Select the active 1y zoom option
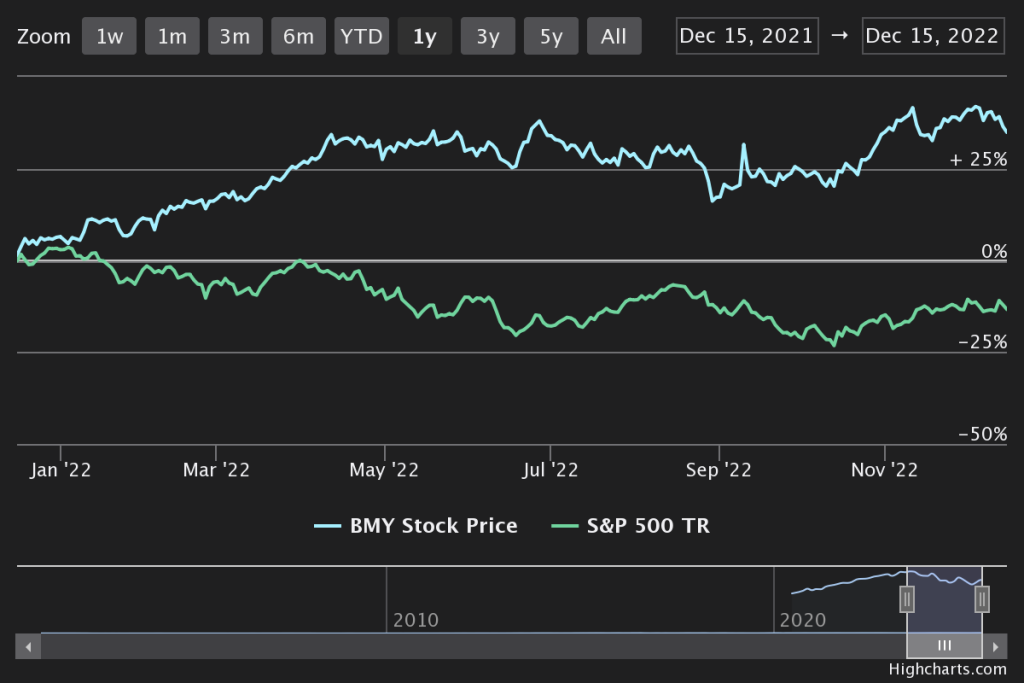Image resolution: width=1024 pixels, height=683 pixels. click(424, 37)
